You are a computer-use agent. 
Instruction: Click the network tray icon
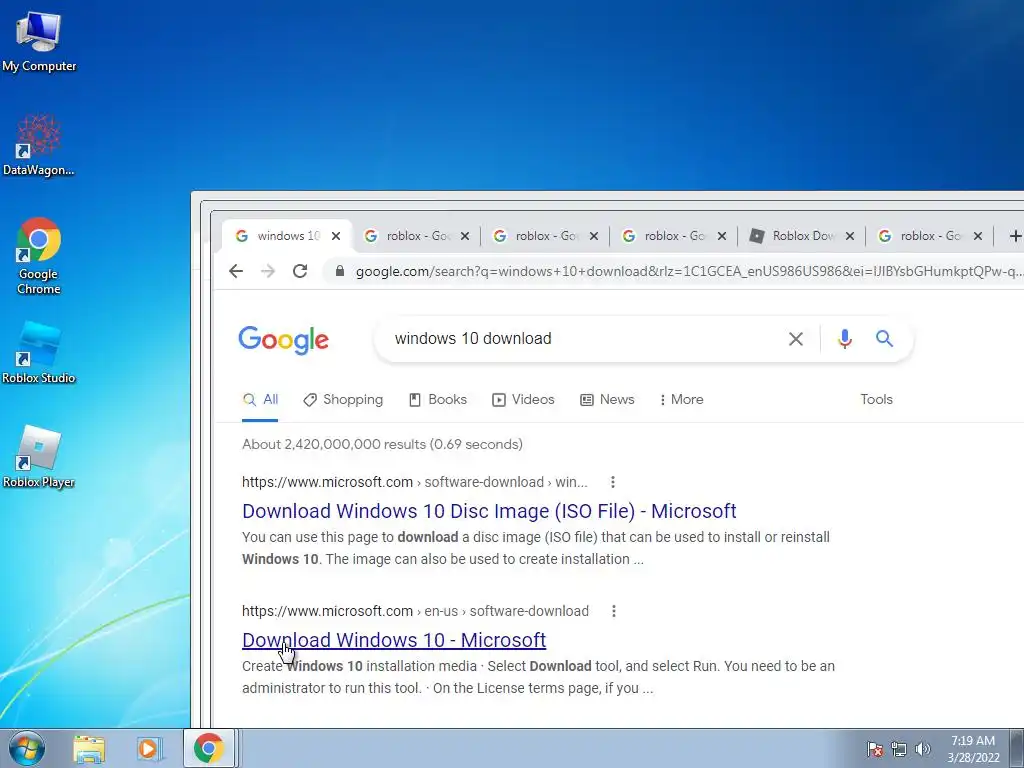point(899,749)
